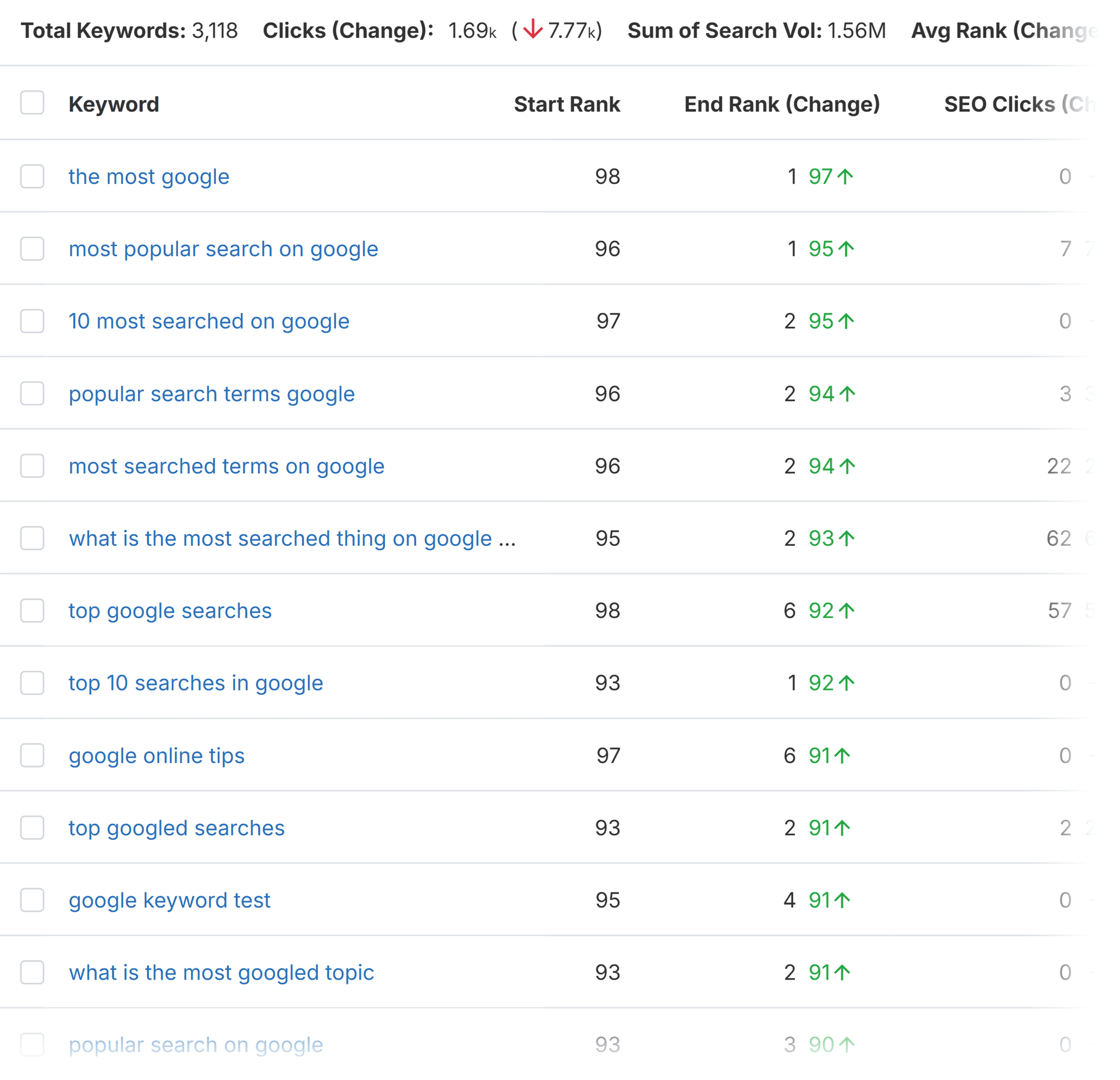This screenshot has width=1120, height=1080.
Task: Sort the table by Start Rank column
Action: 567,104
